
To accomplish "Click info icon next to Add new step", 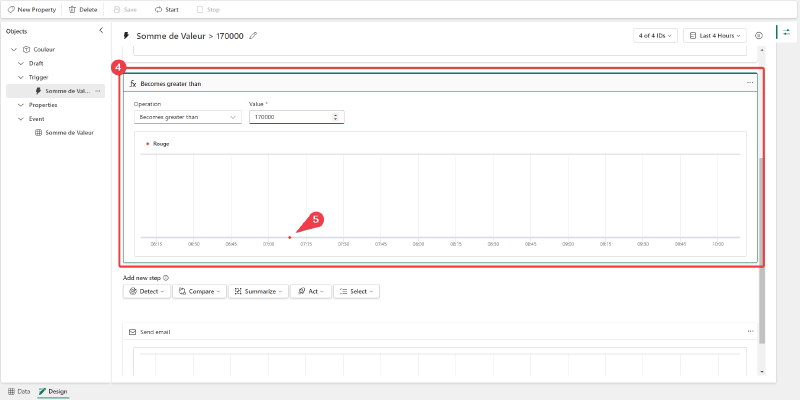I will [x=166, y=278].
